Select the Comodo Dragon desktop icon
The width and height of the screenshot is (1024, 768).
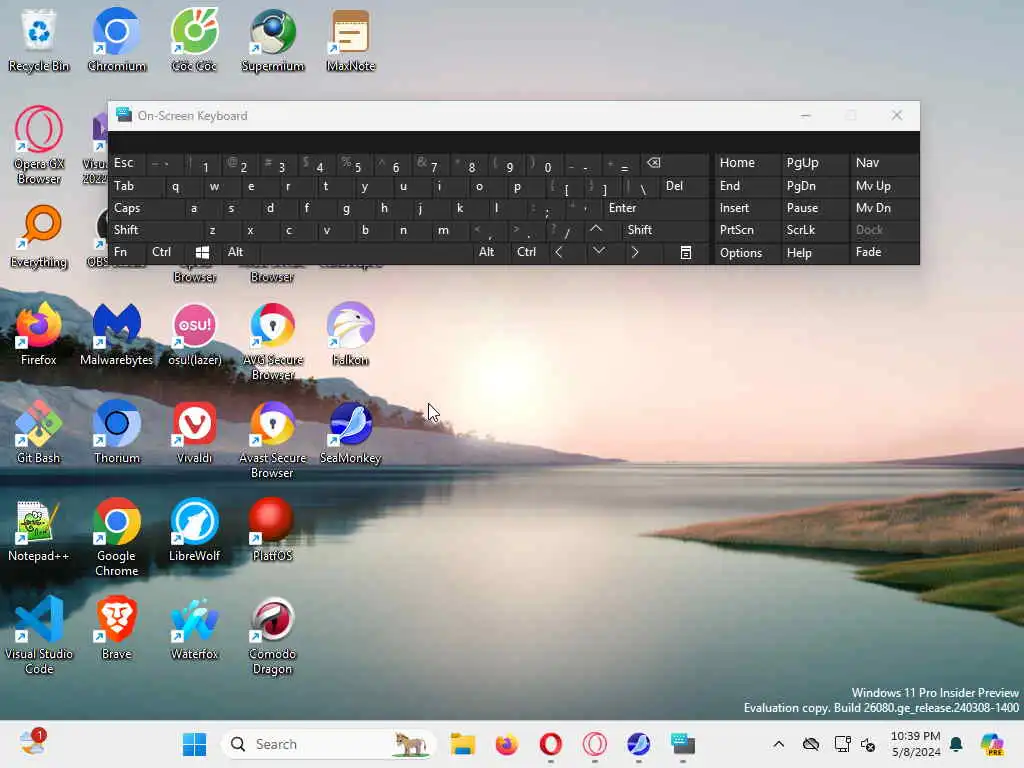pyautogui.click(x=272, y=635)
